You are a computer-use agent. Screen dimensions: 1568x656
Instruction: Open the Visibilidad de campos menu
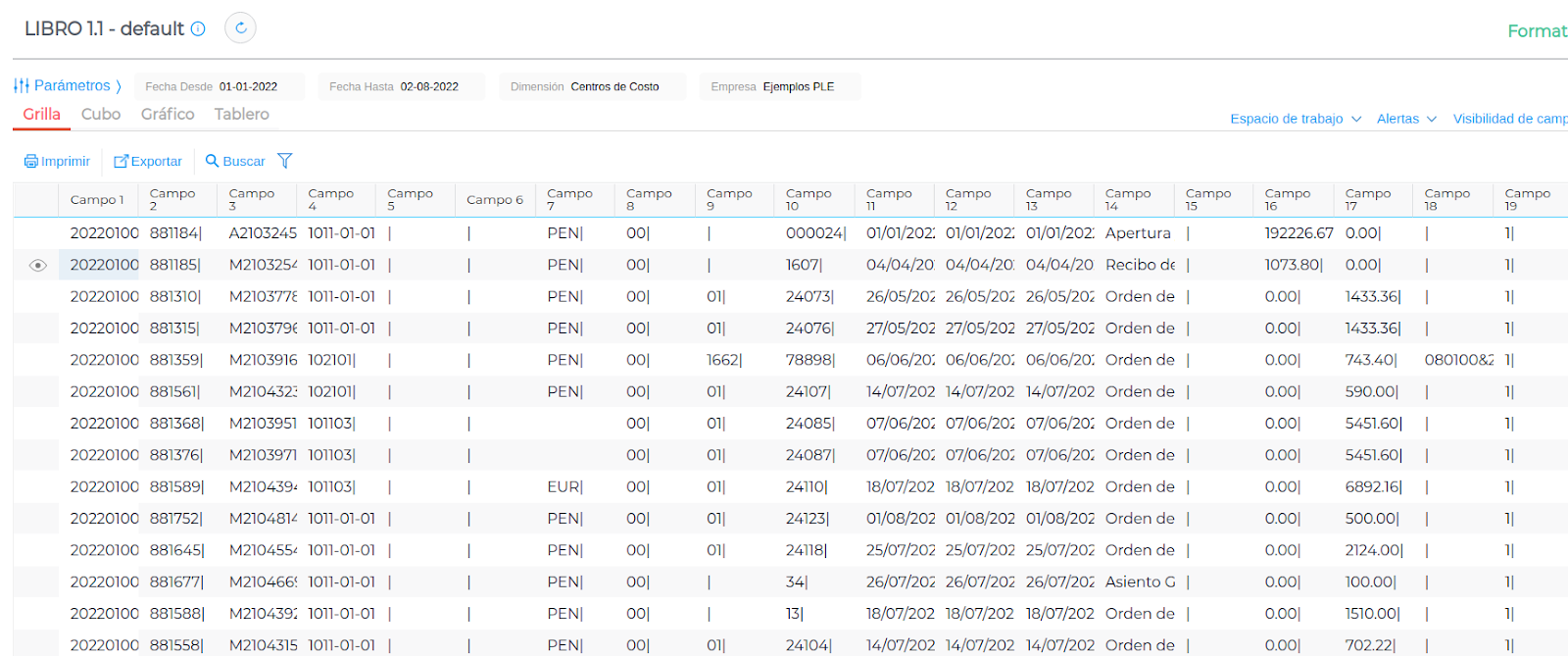tap(1509, 119)
